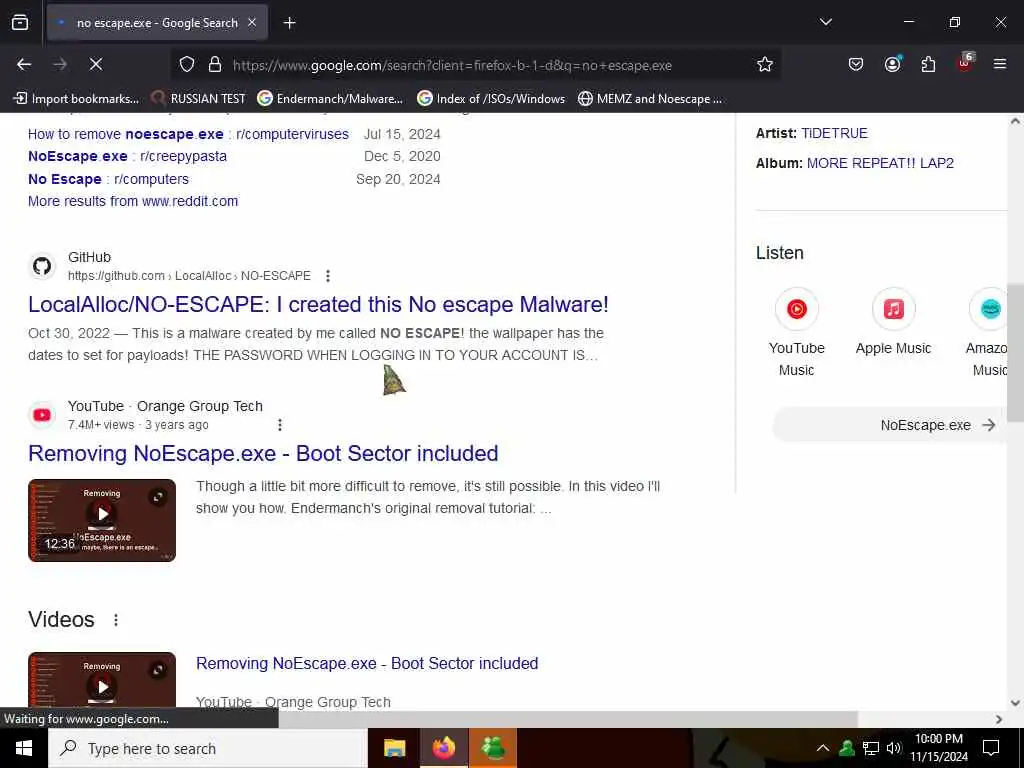Image resolution: width=1024 pixels, height=768 pixels.
Task: Open the 'RUSSIAN TEST' bookmark
Action: 199,99
